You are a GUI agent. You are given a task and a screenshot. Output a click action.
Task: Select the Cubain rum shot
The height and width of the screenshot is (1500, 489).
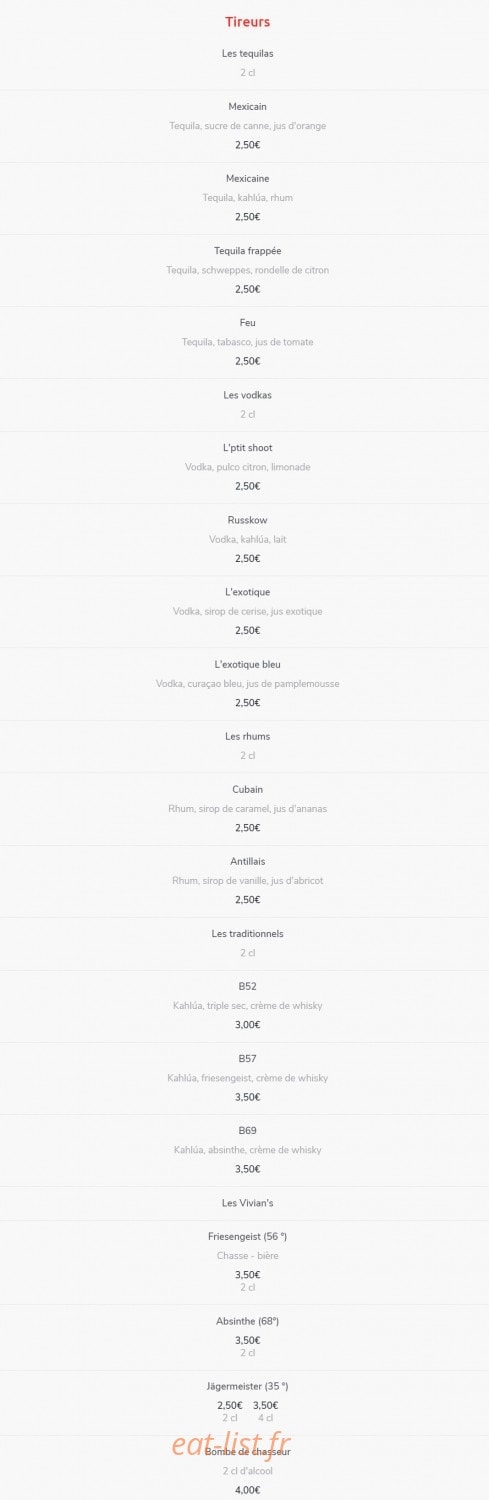247,789
